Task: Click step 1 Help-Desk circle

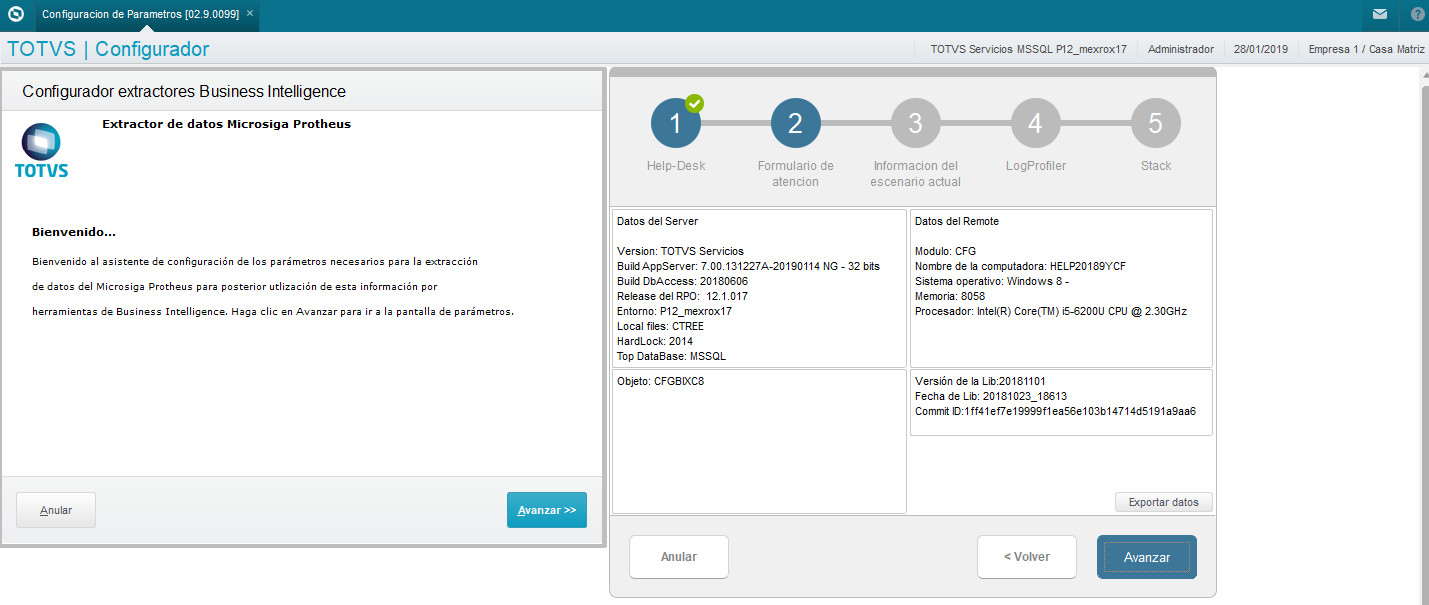Action: [x=676, y=124]
